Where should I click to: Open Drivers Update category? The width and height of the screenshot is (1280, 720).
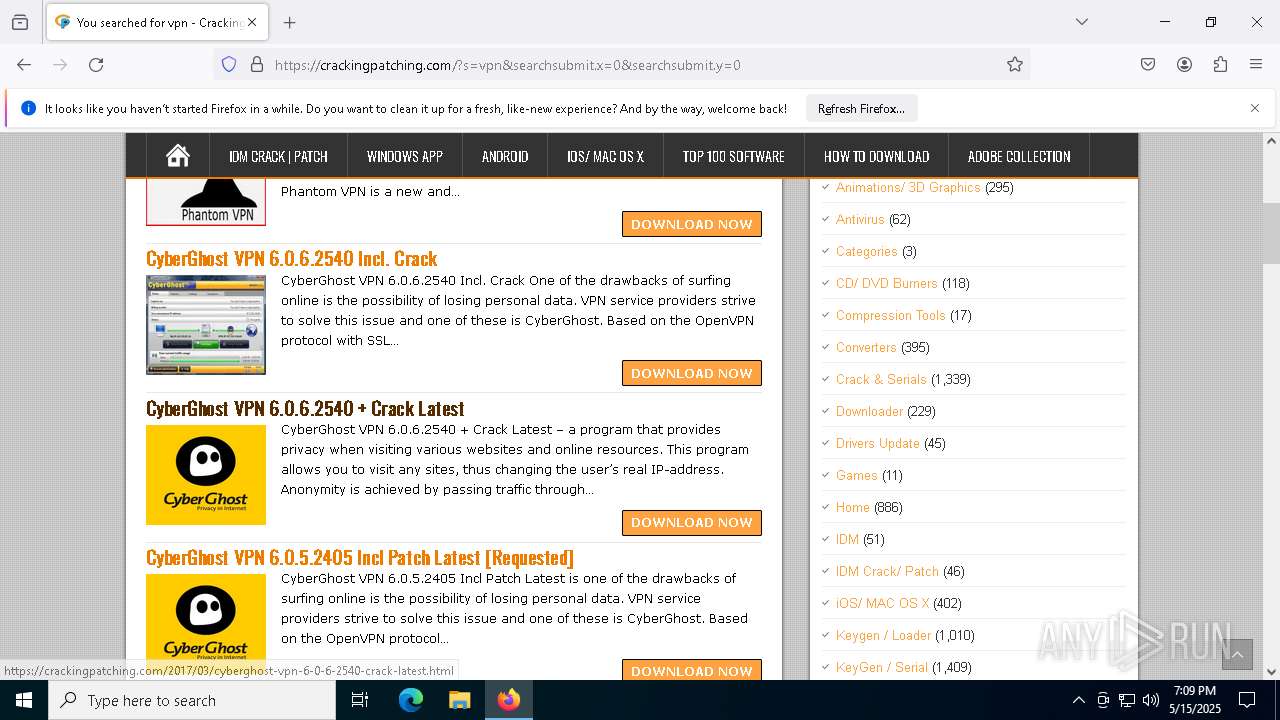(878, 443)
